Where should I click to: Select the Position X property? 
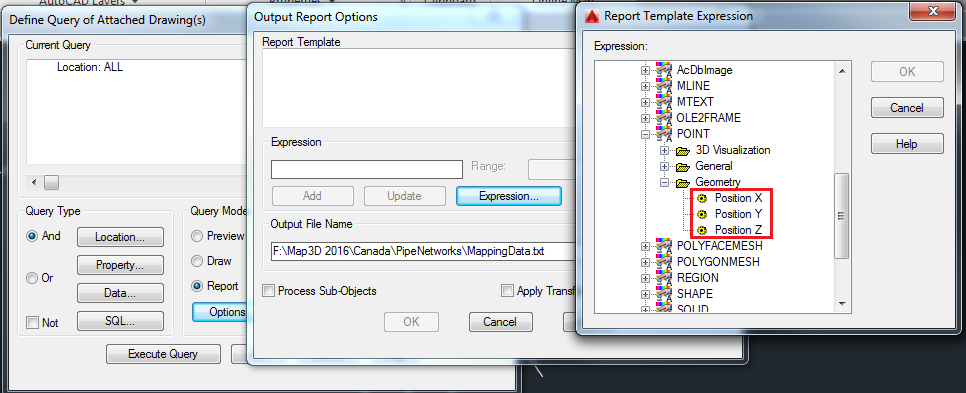coord(738,198)
